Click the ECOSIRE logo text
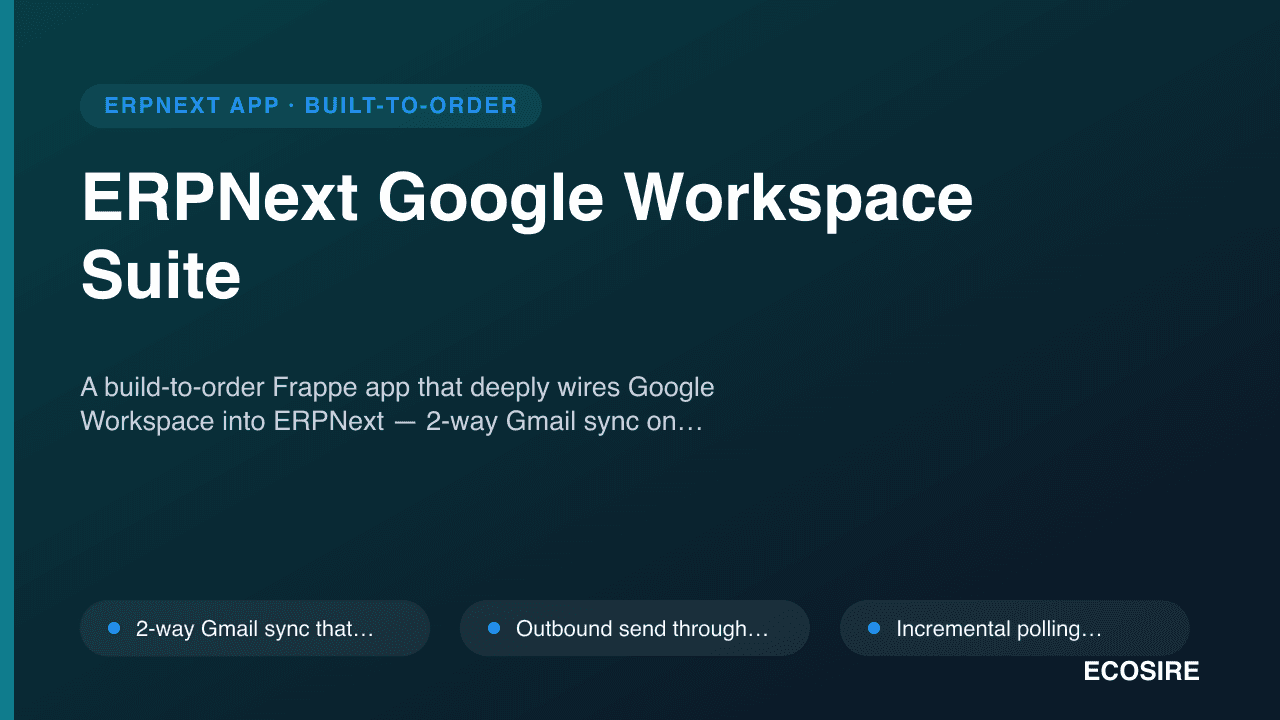This screenshot has width=1280, height=720. 1141,672
